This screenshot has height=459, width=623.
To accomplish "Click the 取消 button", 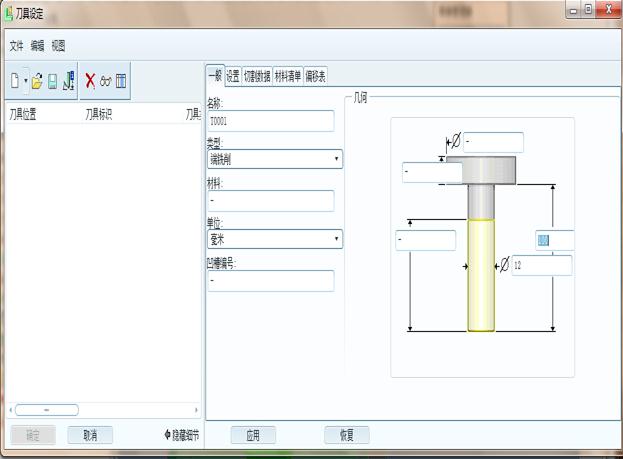I will tap(90, 435).
